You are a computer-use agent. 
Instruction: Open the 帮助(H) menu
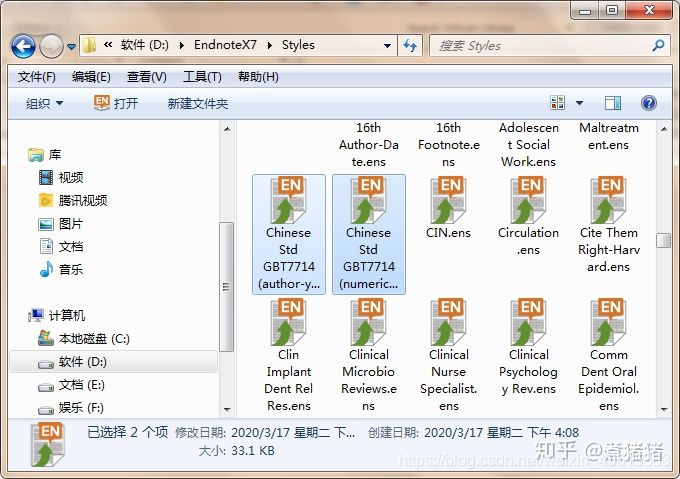(x=258, y=77)
